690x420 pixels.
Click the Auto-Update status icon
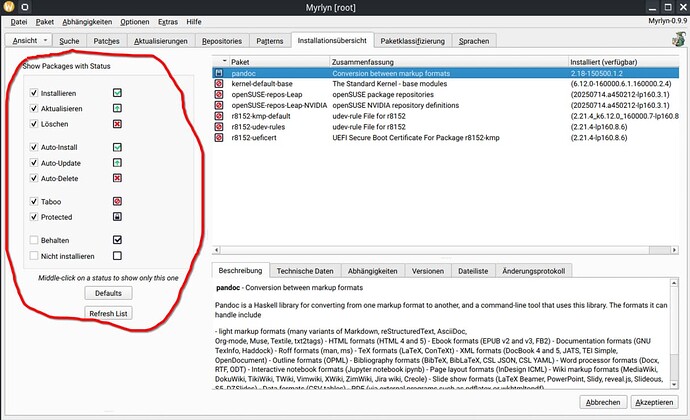(117, 162)
